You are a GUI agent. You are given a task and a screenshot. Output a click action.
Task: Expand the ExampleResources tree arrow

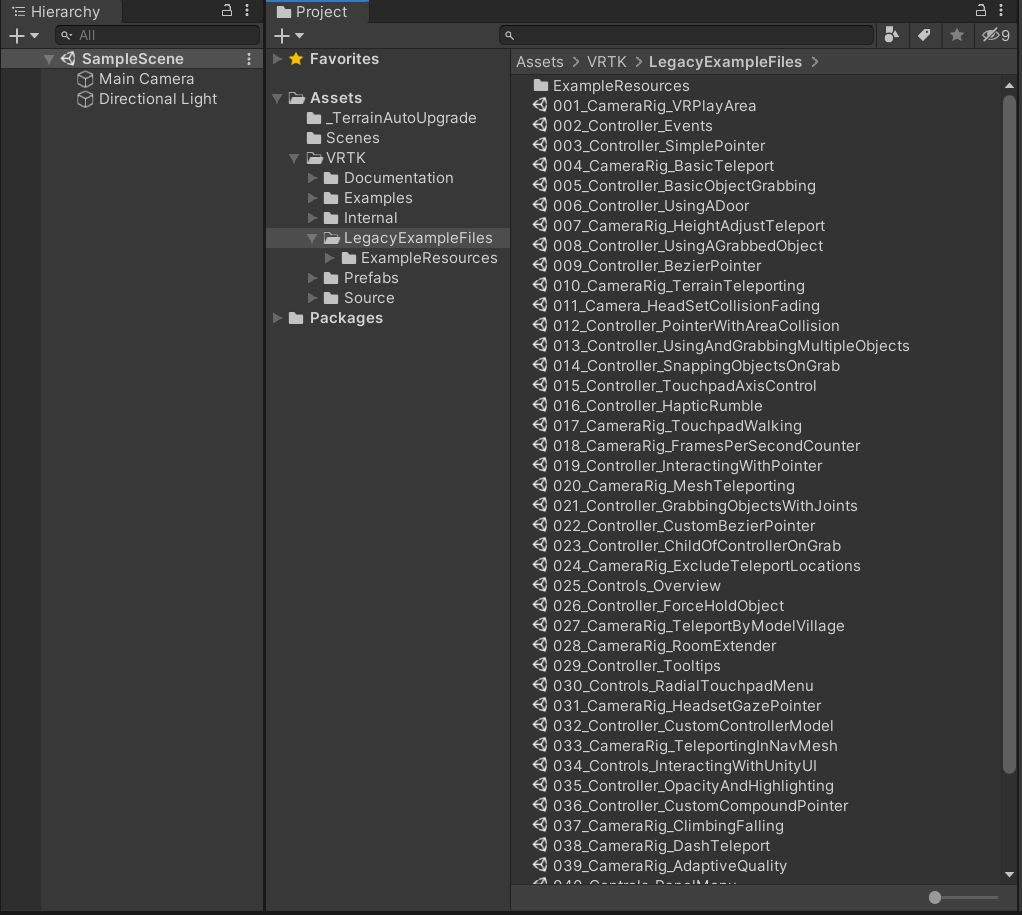point(330,258)
